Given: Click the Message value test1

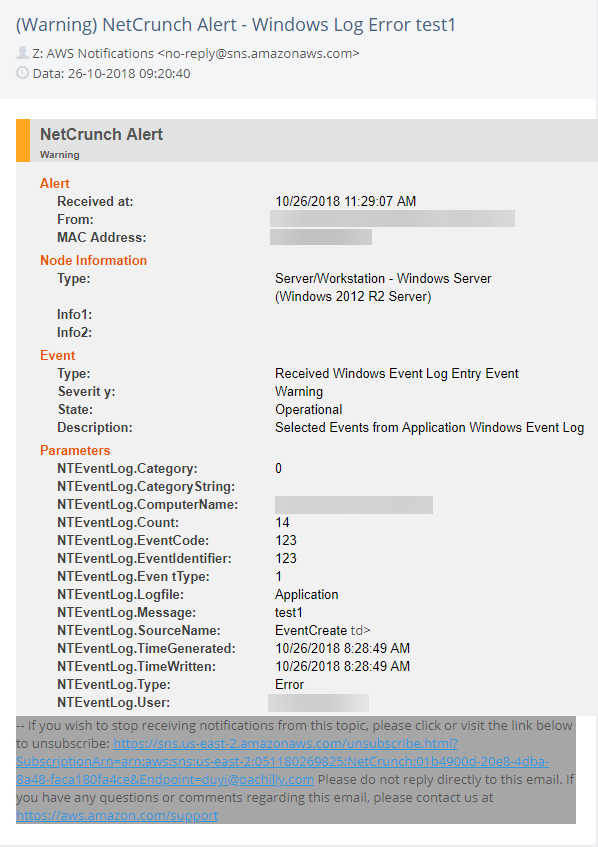Looking at the screenshot, I should tap(288, 613).
